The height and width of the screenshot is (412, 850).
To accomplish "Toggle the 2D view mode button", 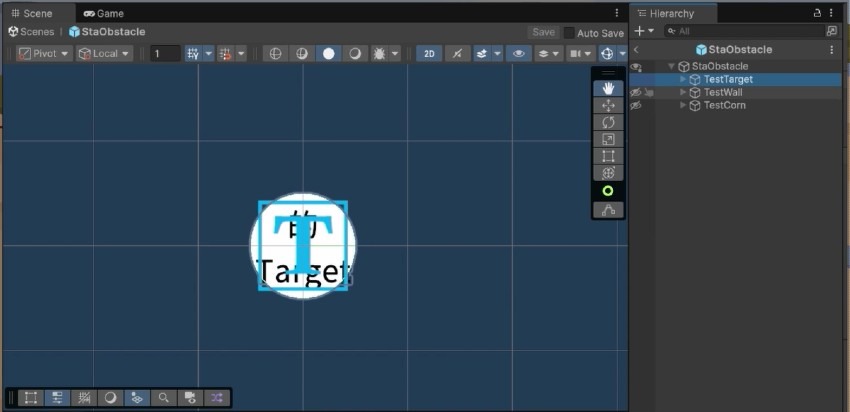I will pyautogui.click(x=429, y=53).
